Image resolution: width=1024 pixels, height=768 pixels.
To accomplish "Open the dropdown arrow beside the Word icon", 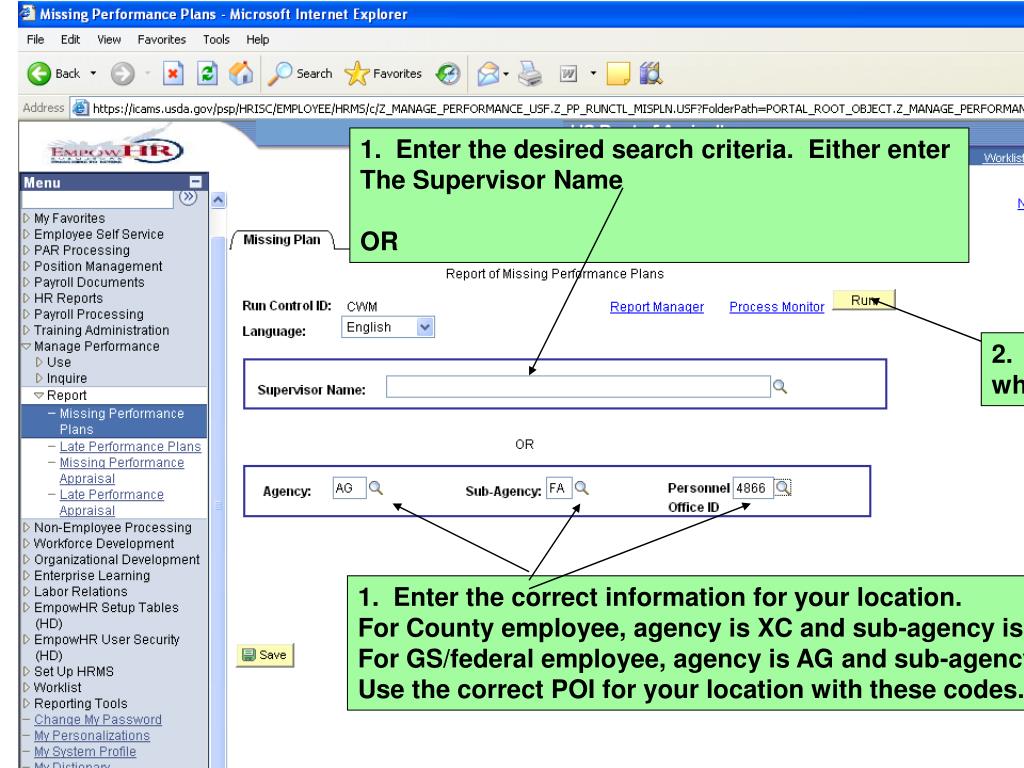I will [x=593, y=74].
